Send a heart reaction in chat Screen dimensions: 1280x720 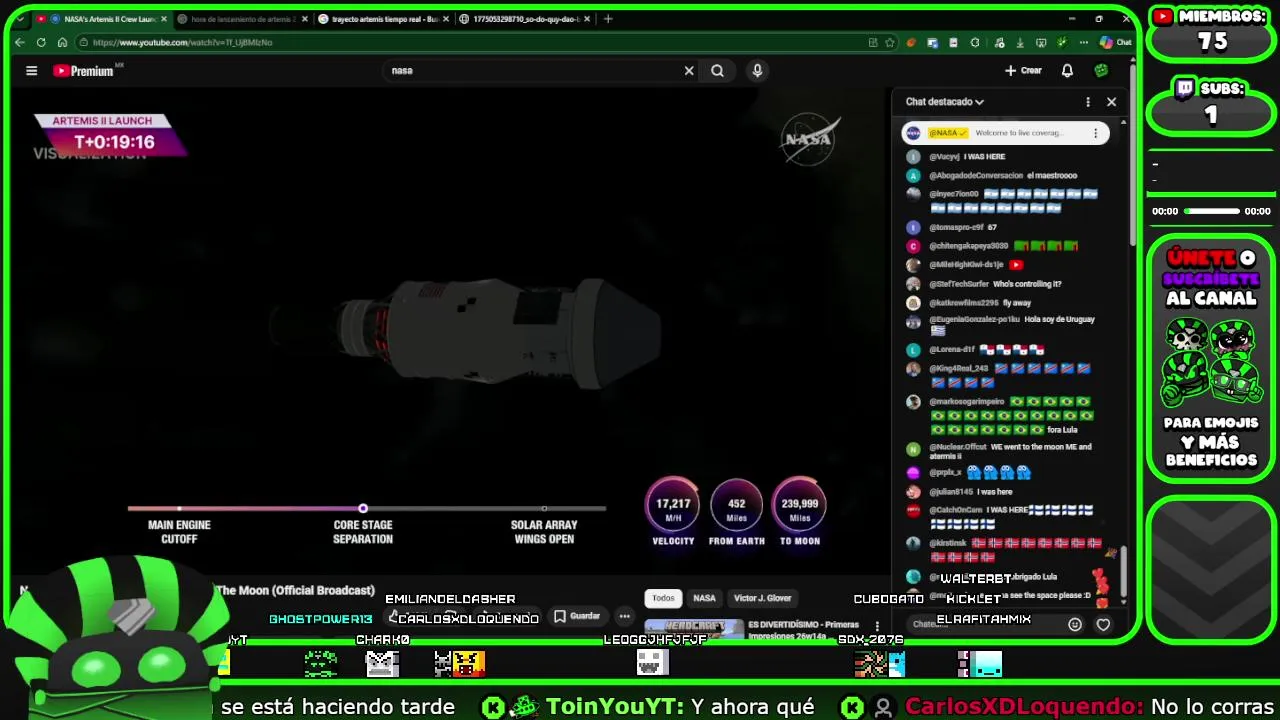coord(1103,624)
